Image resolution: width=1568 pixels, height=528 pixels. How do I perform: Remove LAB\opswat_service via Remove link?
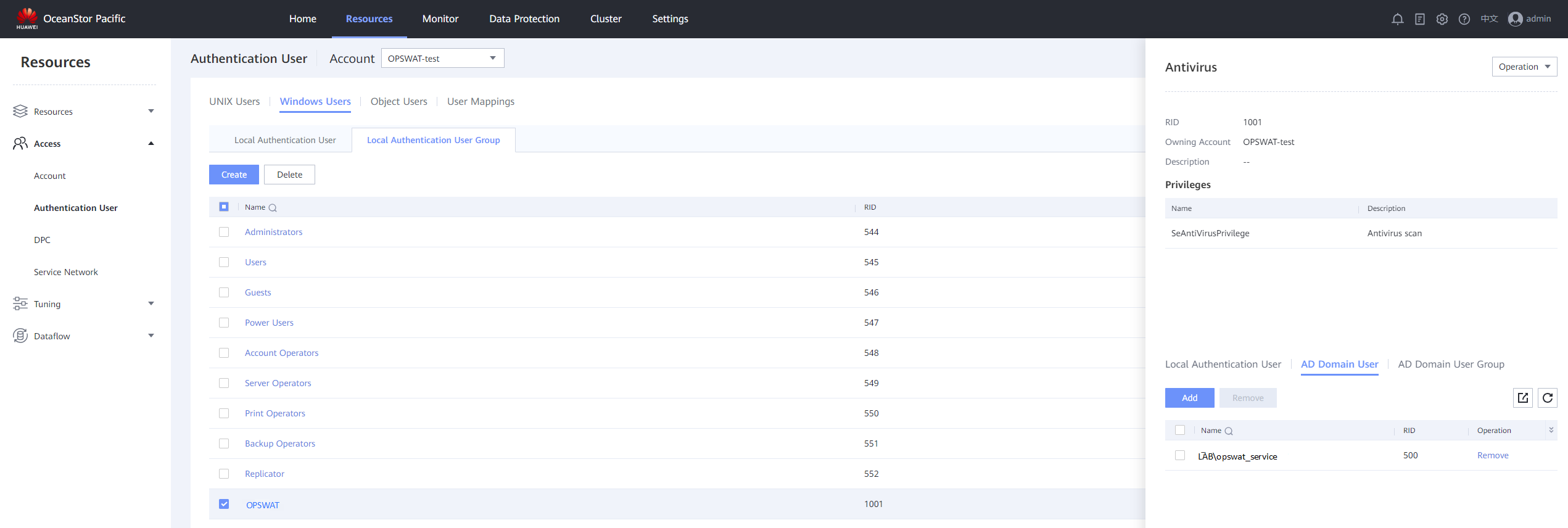1493,455
